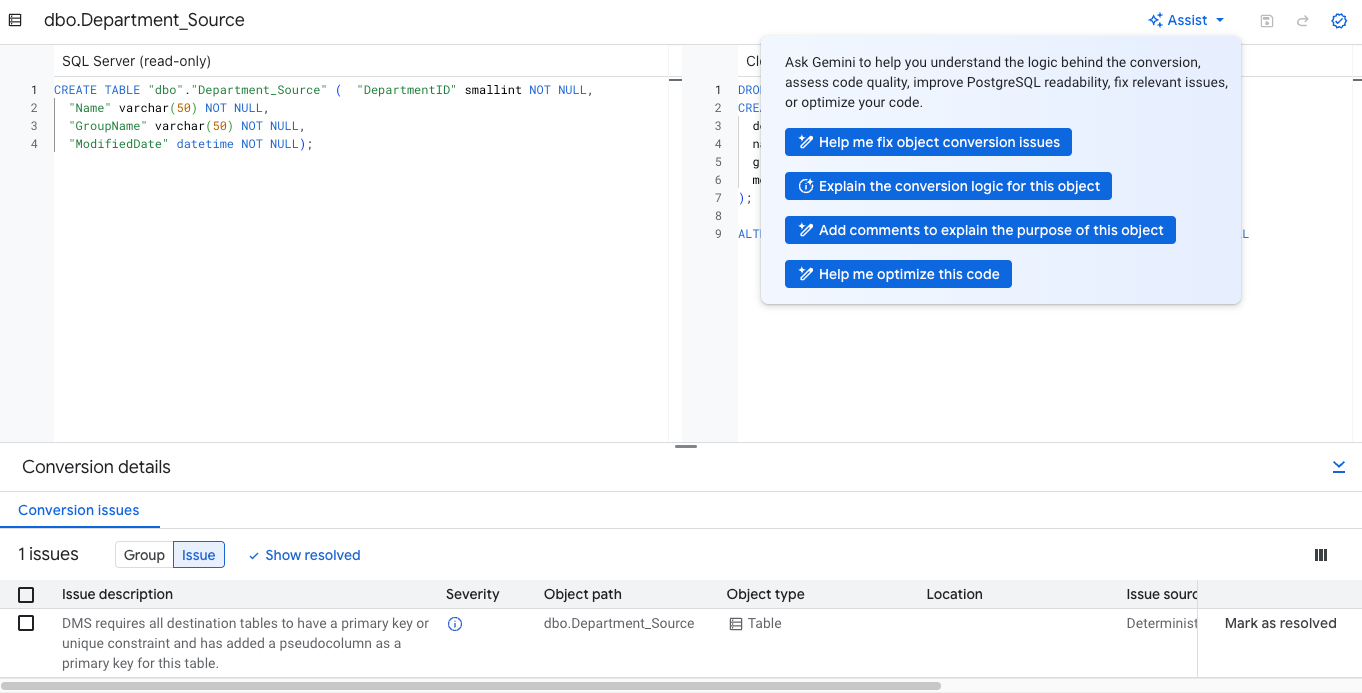Viewport: 1362px width, 693px height.
Task: Collapse the code panes with the divider handle
Action: click(x=685, y=446)
